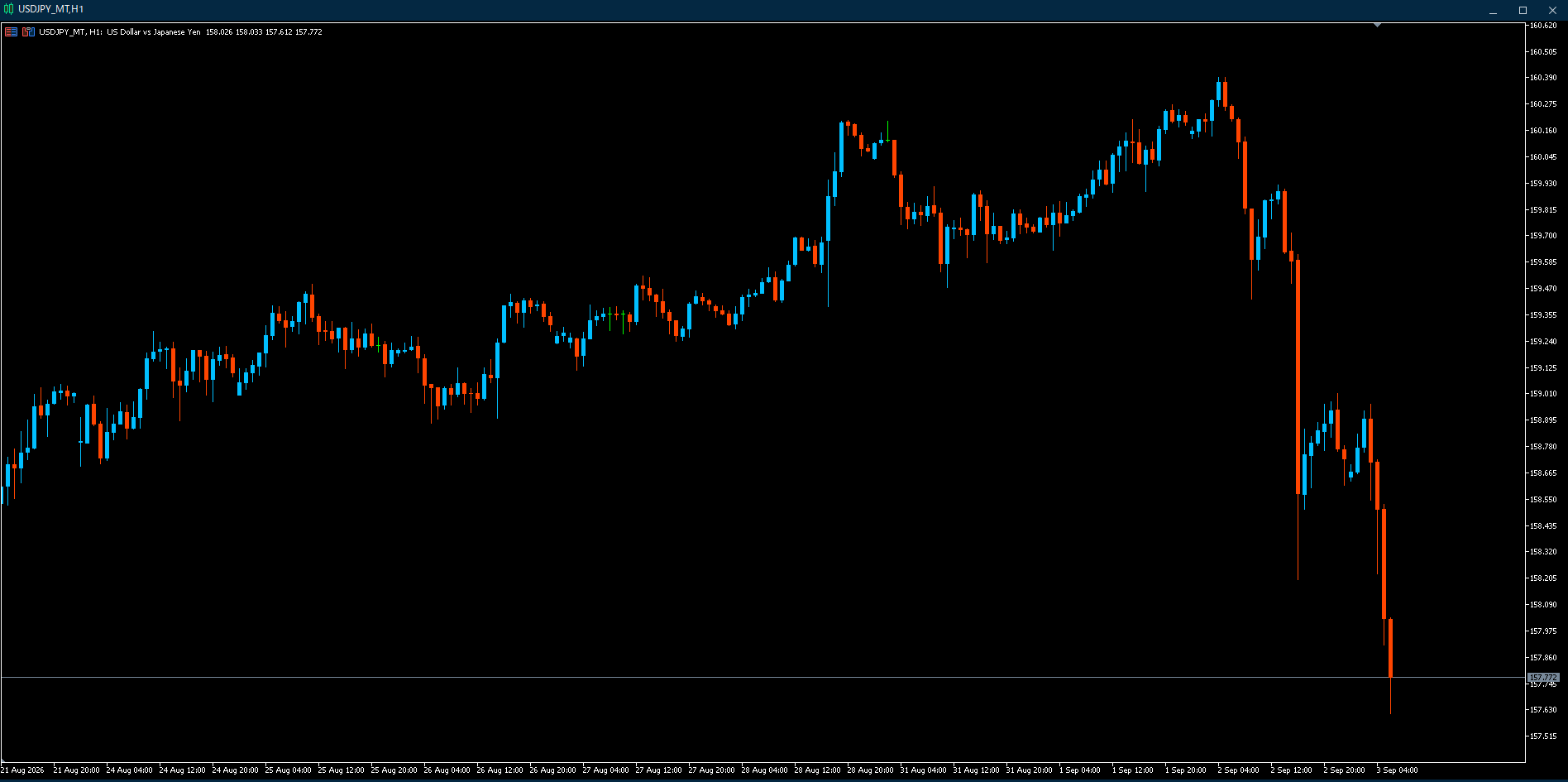Click the 1 Sep 04:00 time label
Viewport: 1568px width, 782px height.
tap(1079, 770)
